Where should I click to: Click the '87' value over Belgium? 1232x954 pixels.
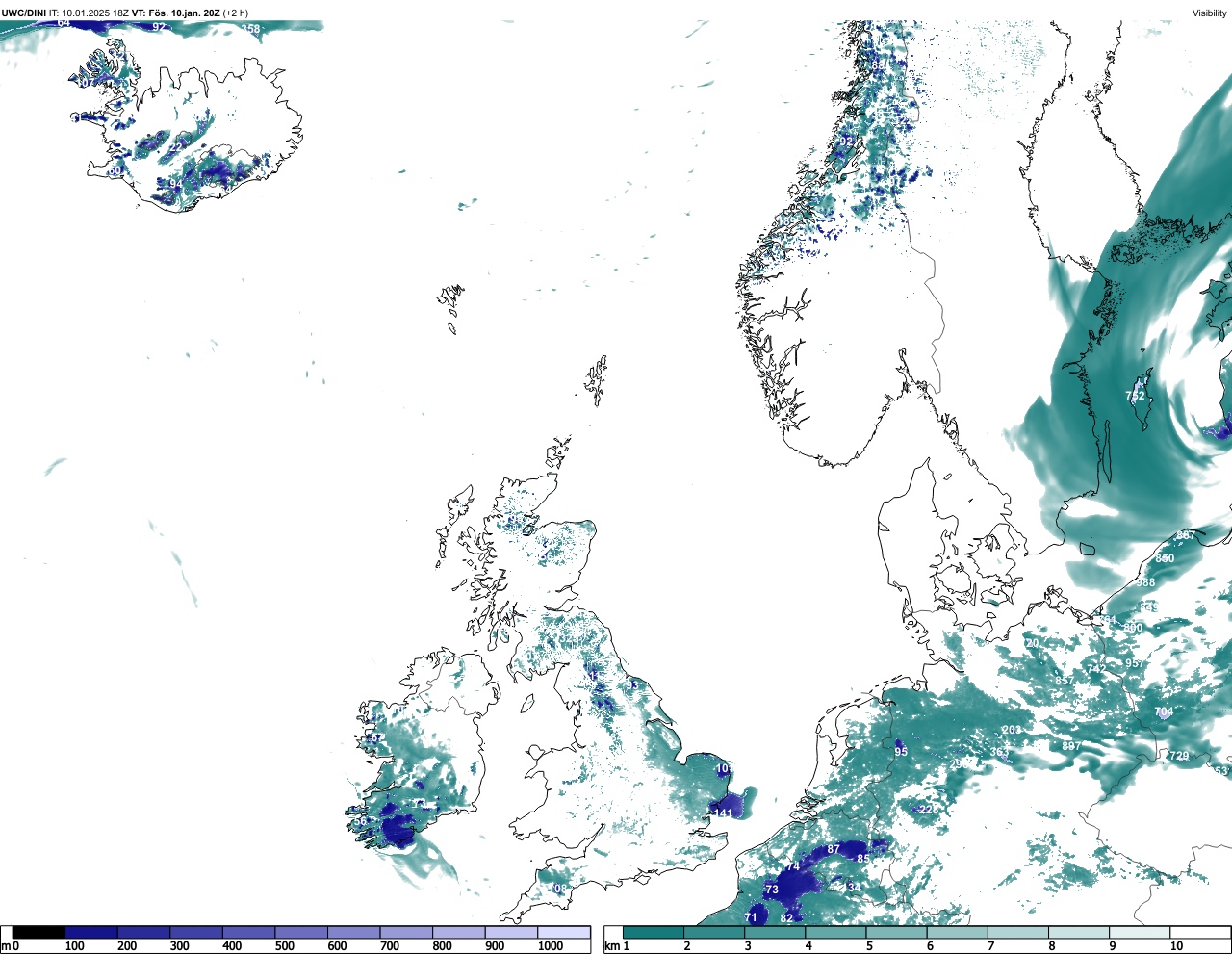pos(834,849)
